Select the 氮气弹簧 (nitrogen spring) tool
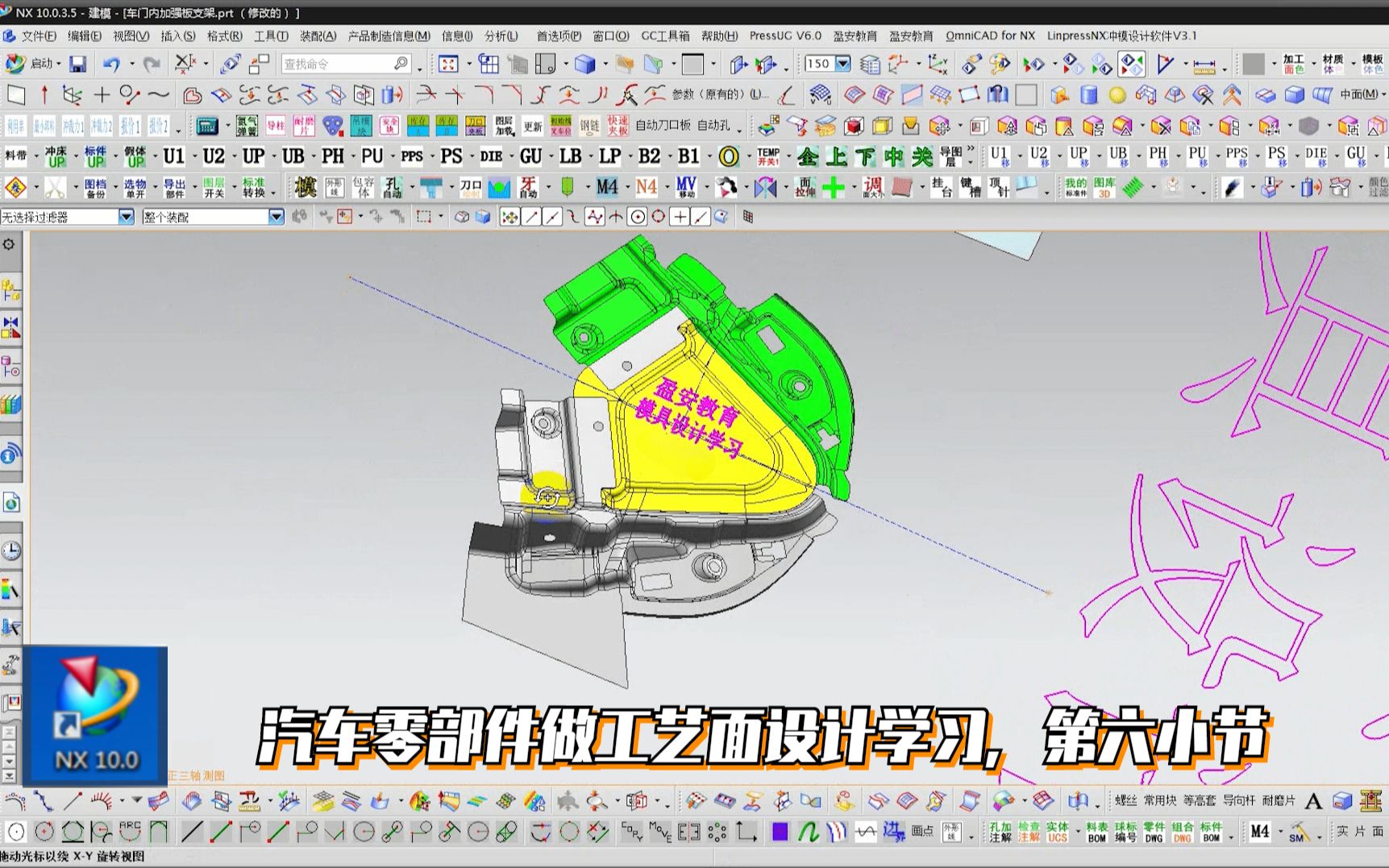 [247, 125]
